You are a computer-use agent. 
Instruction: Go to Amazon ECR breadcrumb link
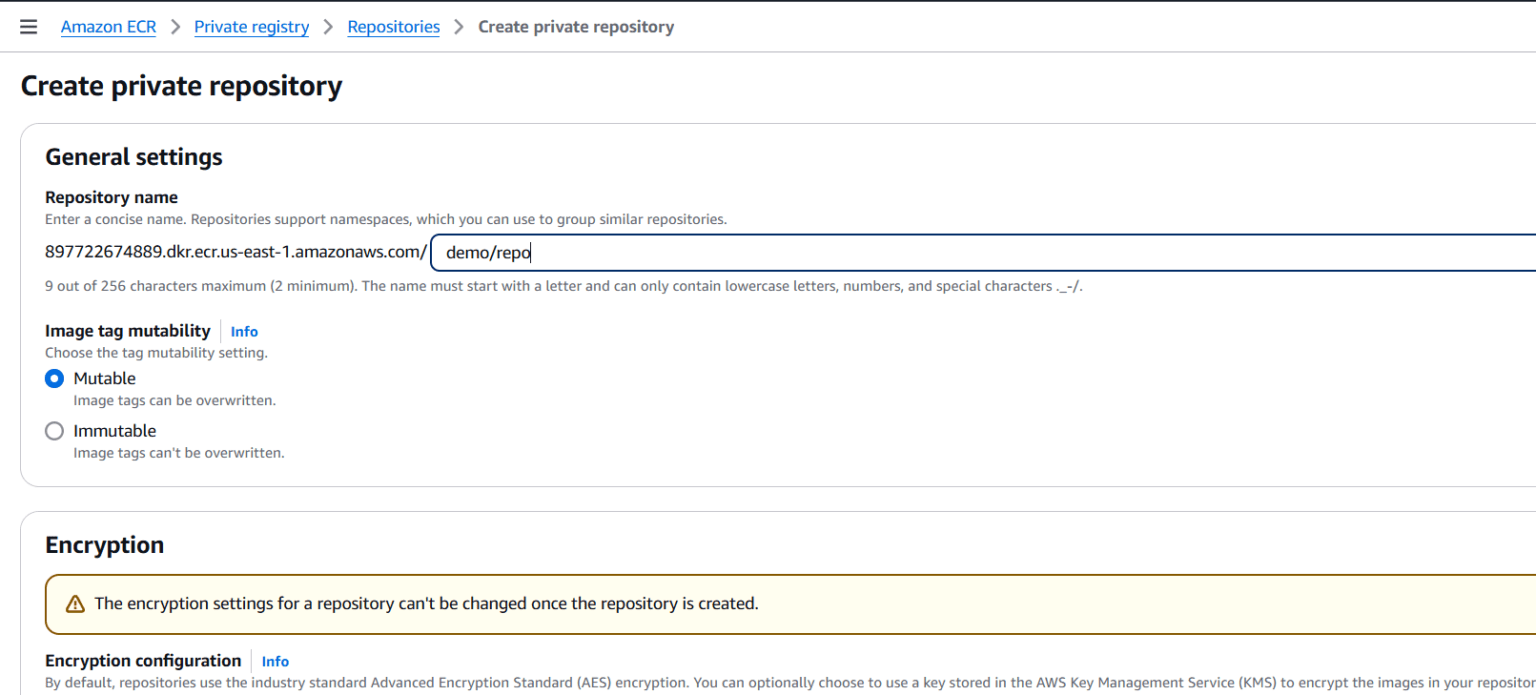point(108,27)
